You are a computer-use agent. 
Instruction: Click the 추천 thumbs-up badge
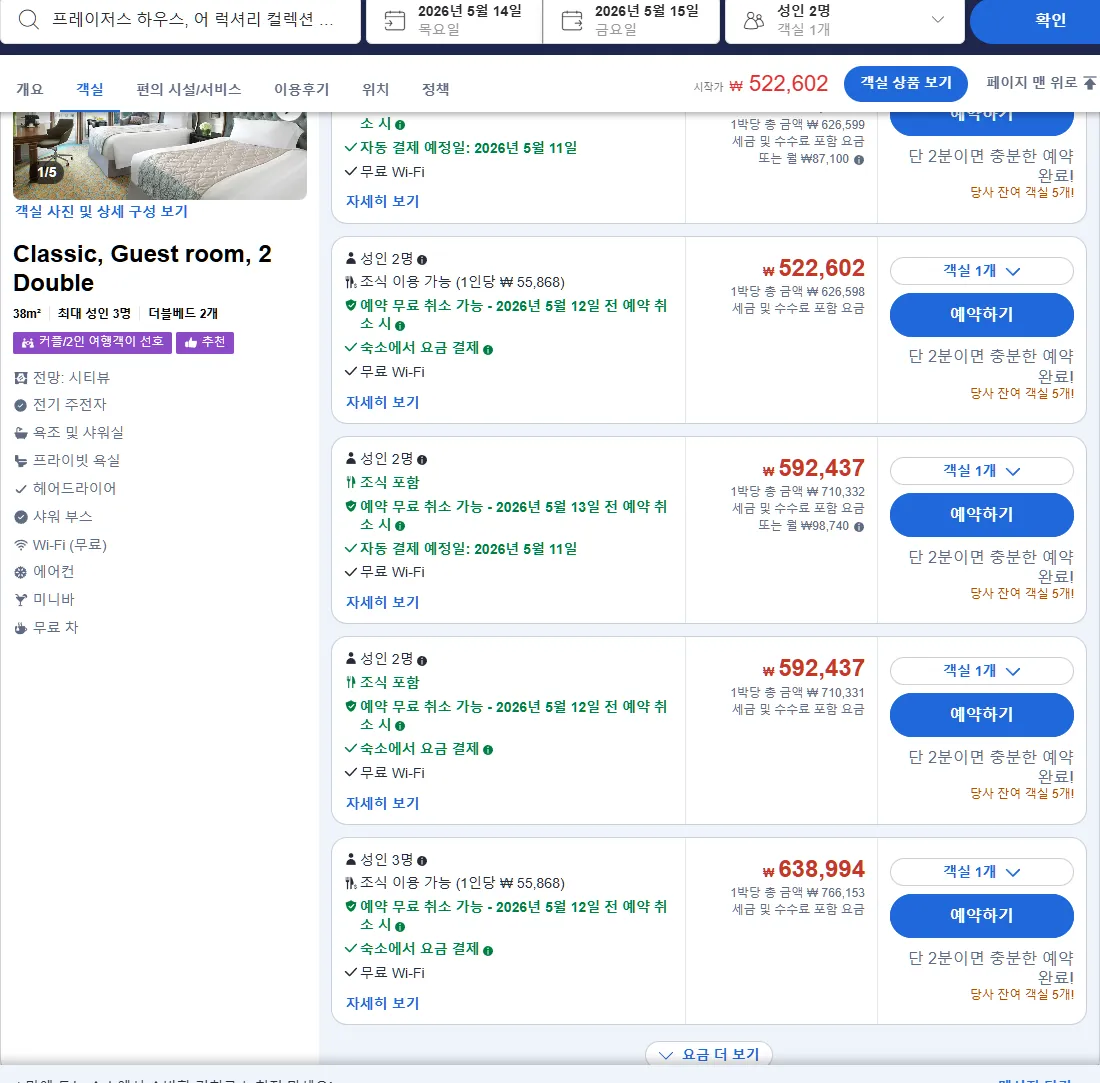[205, 342]
